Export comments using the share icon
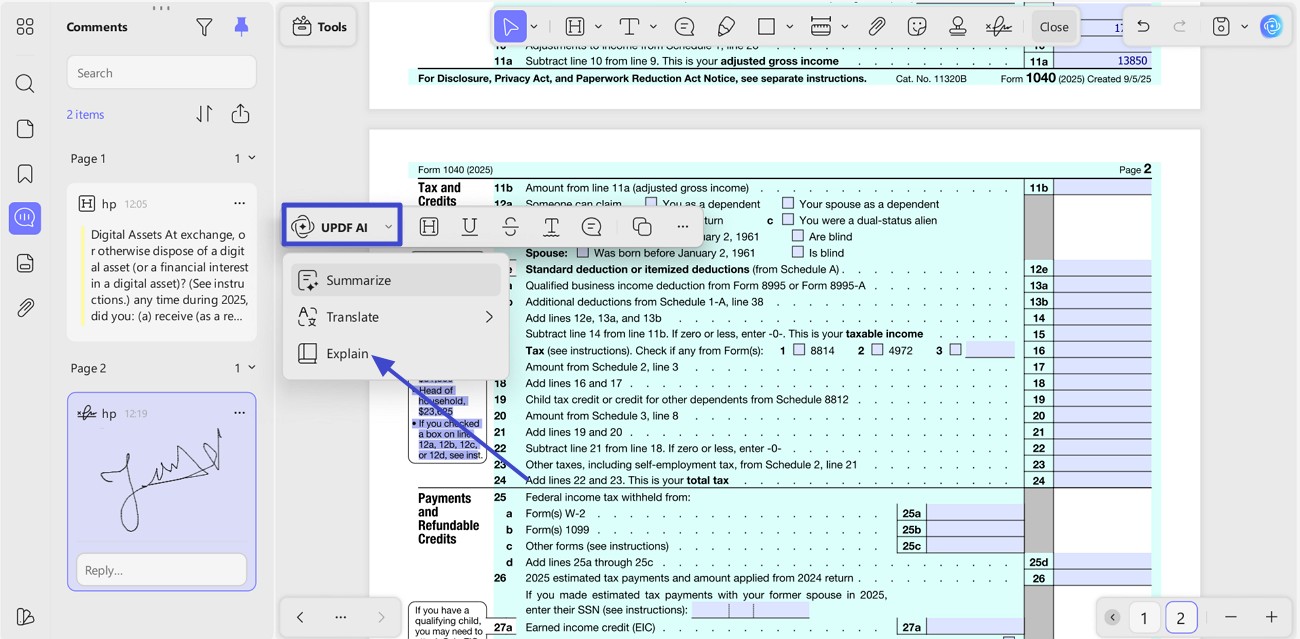 click(240, 114)
